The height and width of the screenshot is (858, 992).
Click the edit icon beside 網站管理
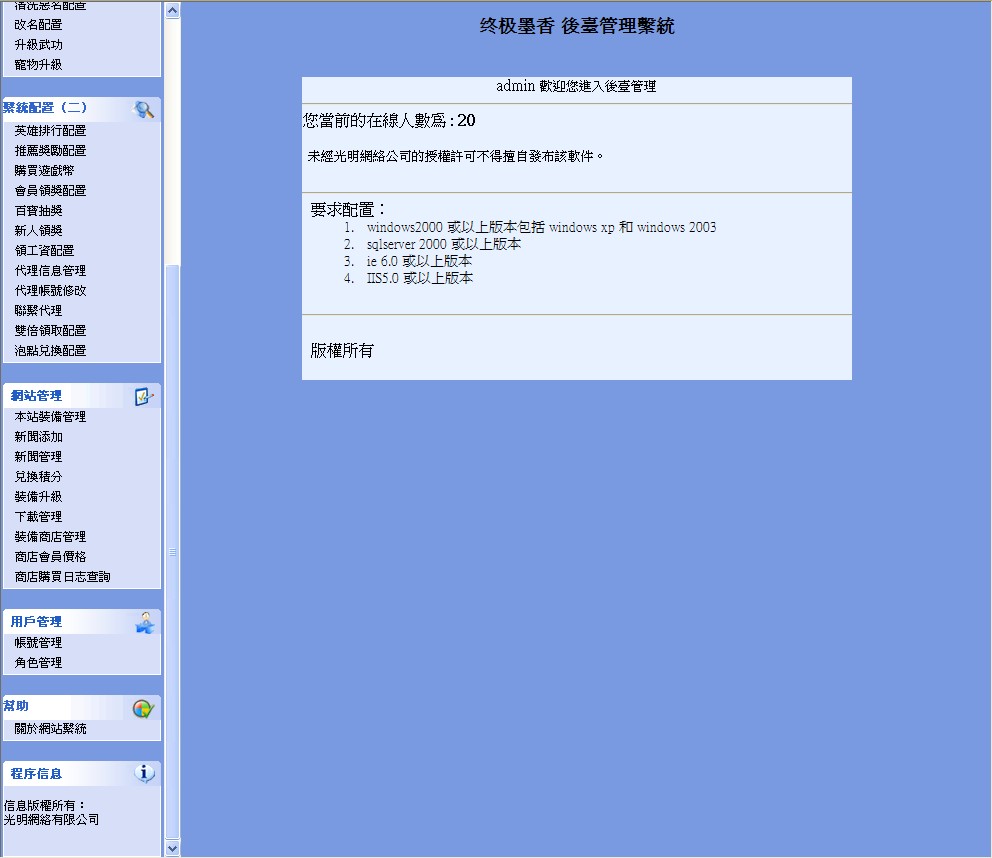[145, 397]
